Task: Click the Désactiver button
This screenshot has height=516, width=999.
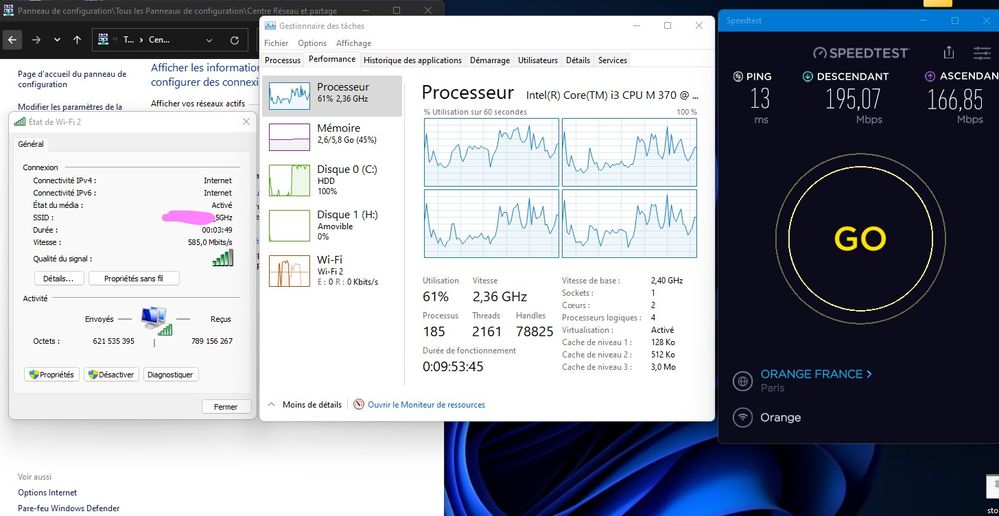Action: tap(111, 374)
